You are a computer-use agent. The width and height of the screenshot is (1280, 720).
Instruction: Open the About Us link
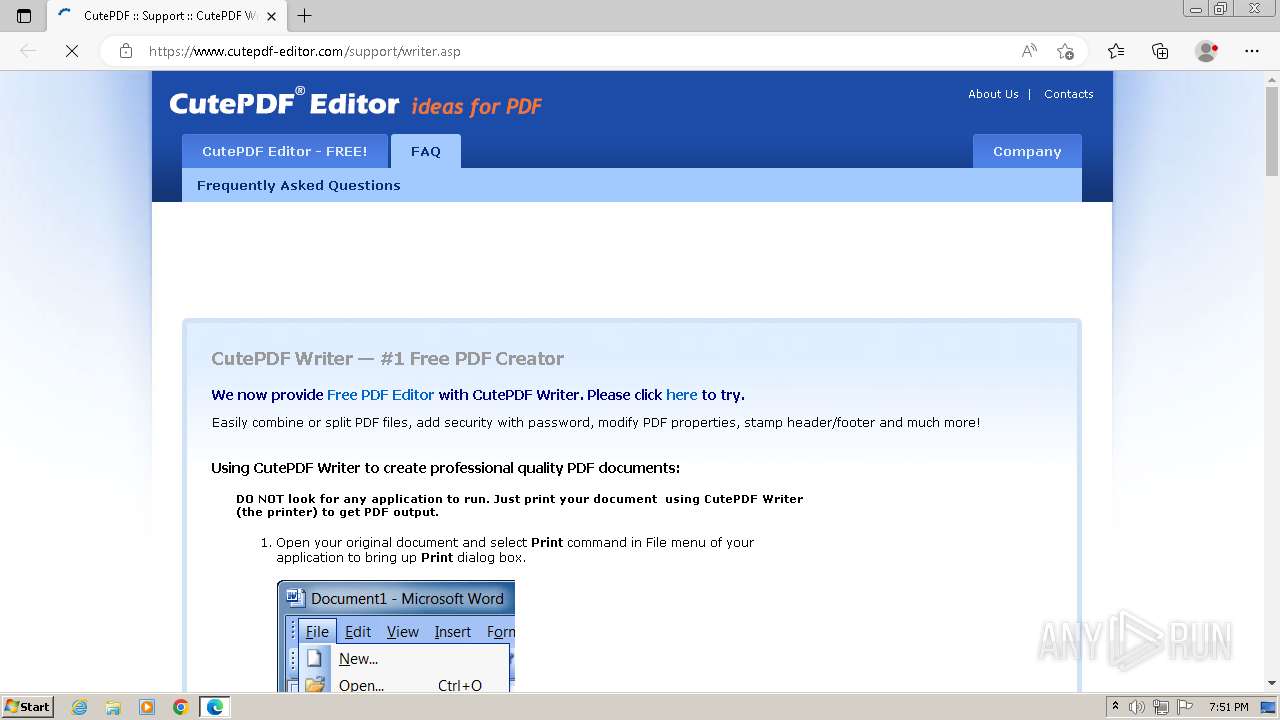click(x=993, y=94)
